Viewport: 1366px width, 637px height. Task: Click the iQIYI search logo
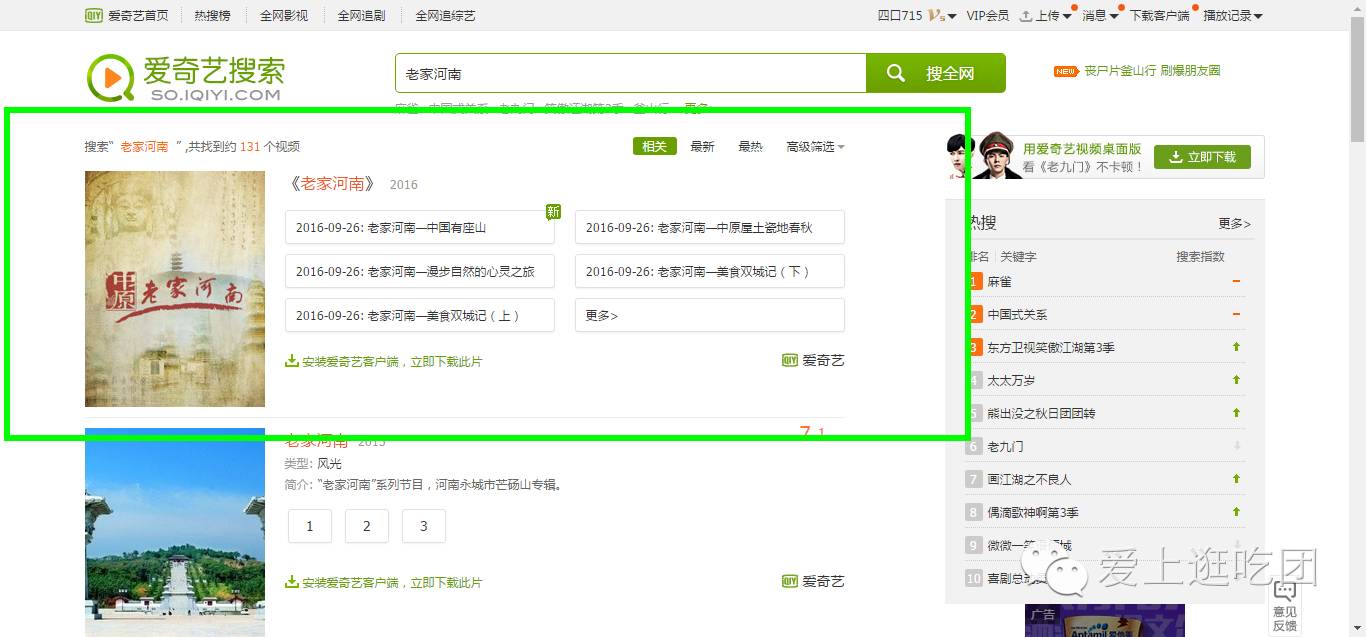coord(186,76)
